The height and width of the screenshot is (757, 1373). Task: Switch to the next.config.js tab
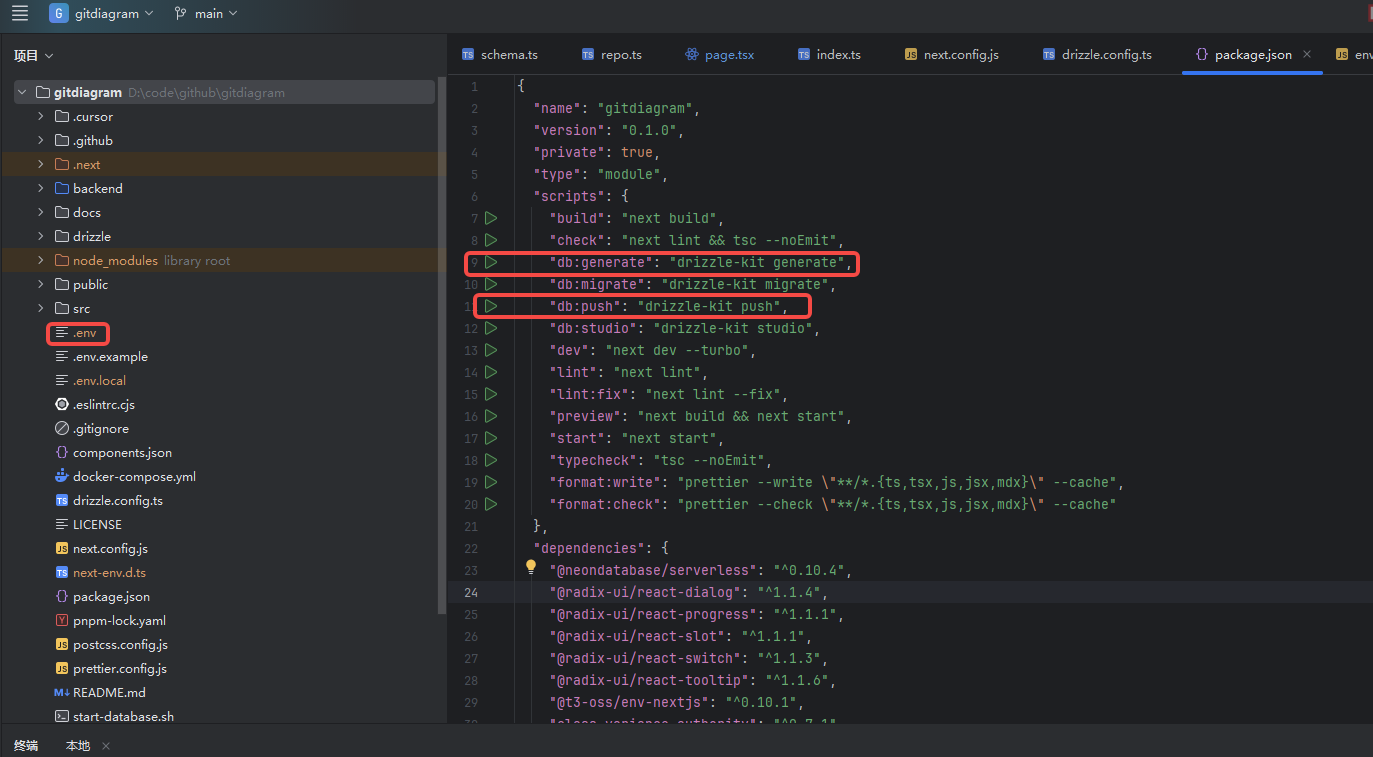click(951, 54)
